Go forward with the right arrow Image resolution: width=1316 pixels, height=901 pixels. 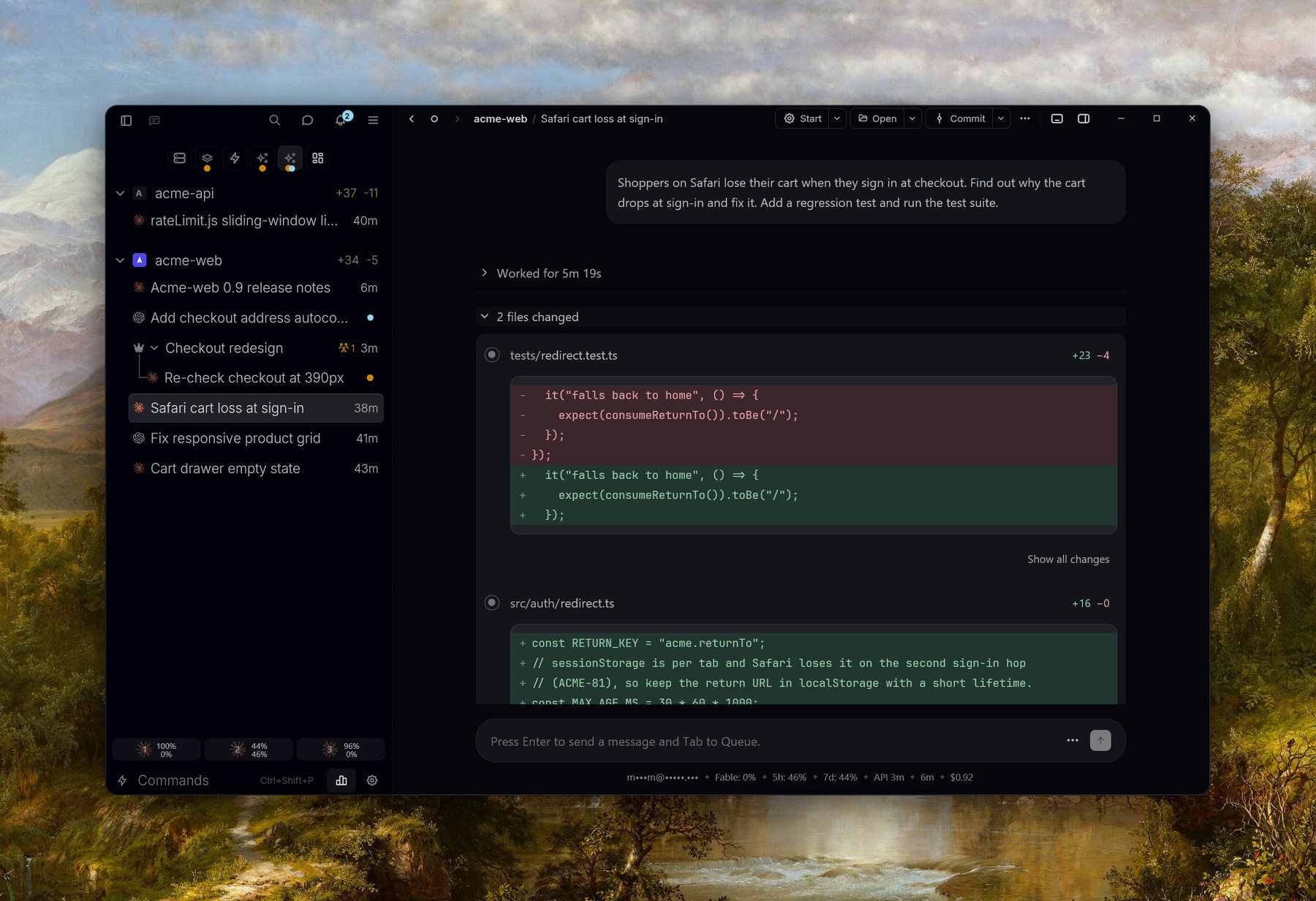pyautogui.click(x=457, y=118)
